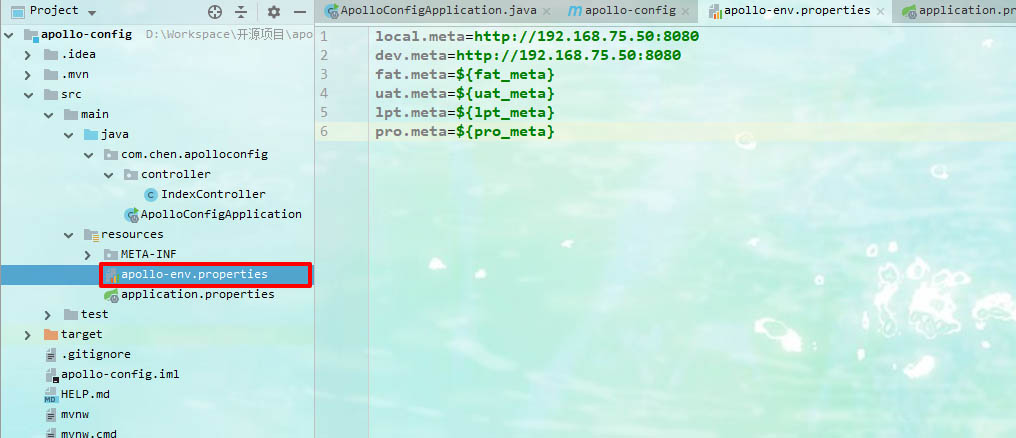Image resolution: width=1016 pixels, height=438 pixels.
Task: Switch to application.properties editor tab
Action: pyautogui.click(x=965, y=11)
